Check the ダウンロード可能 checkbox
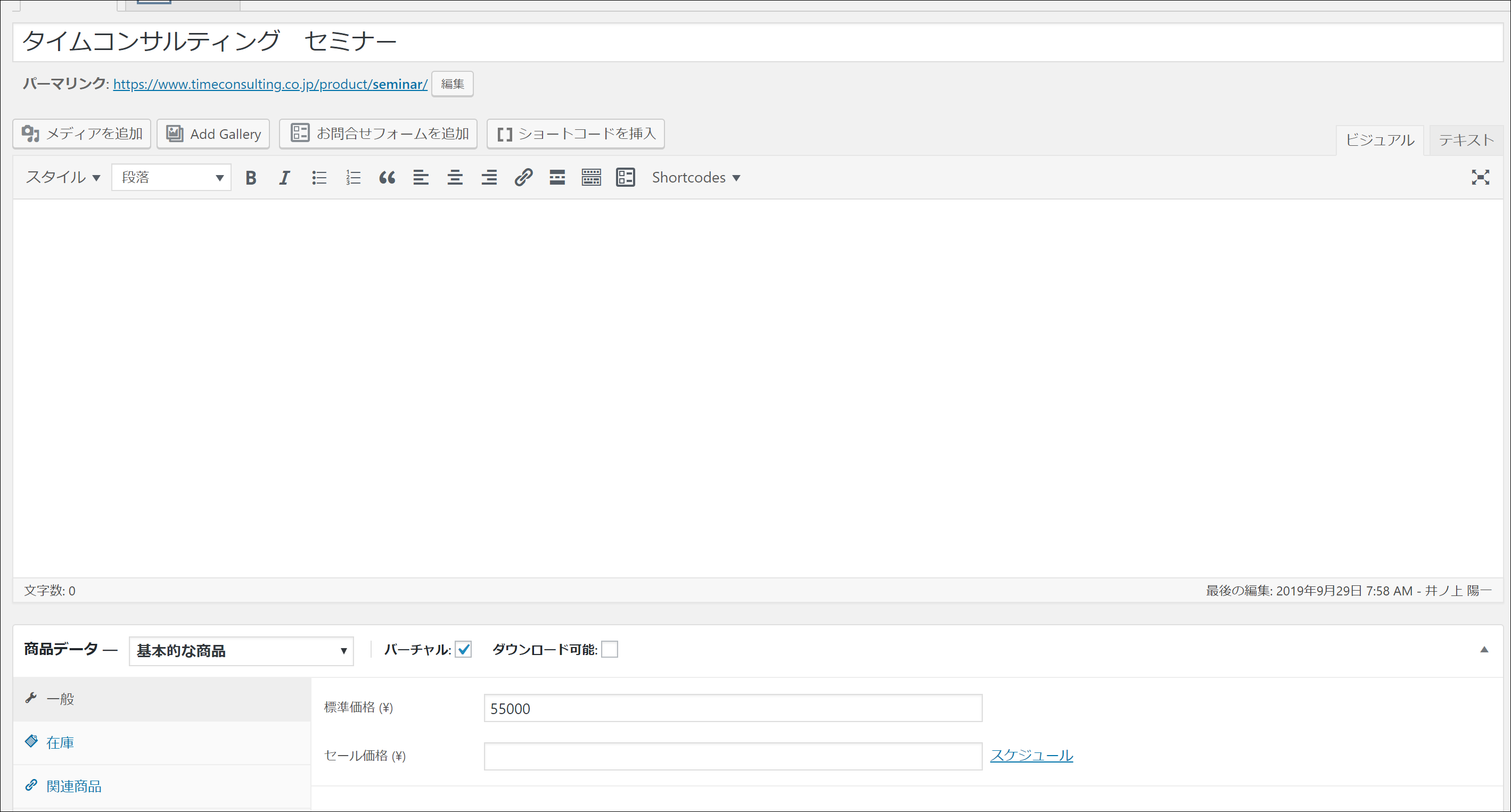Screen dimensions: 1511x812 [x=610, y=650]
